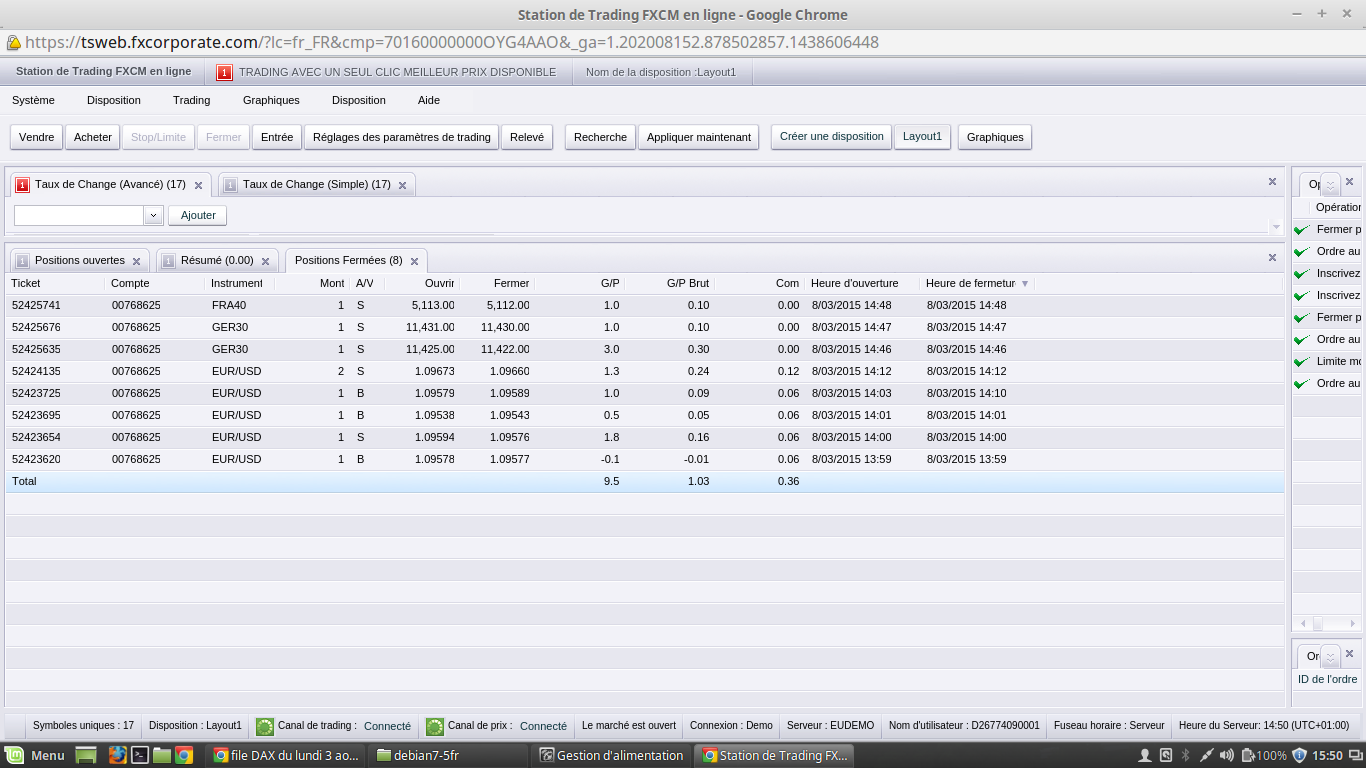Open the instrument combo box arrow
This screenshot has width=1366, height=768.
(x=153, y=215)
